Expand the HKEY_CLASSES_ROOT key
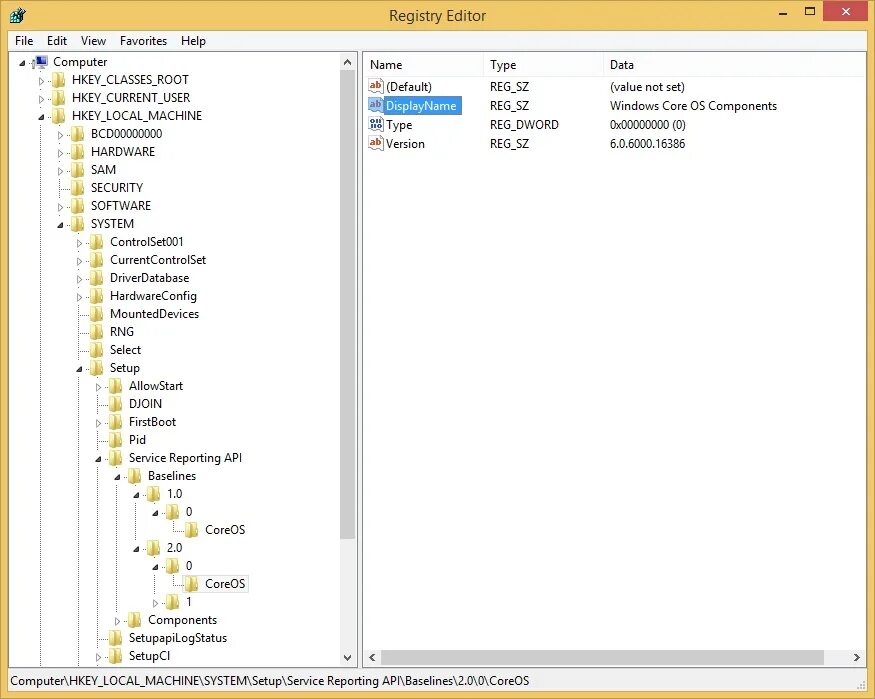875x699 pixels. tap(41, 81)
